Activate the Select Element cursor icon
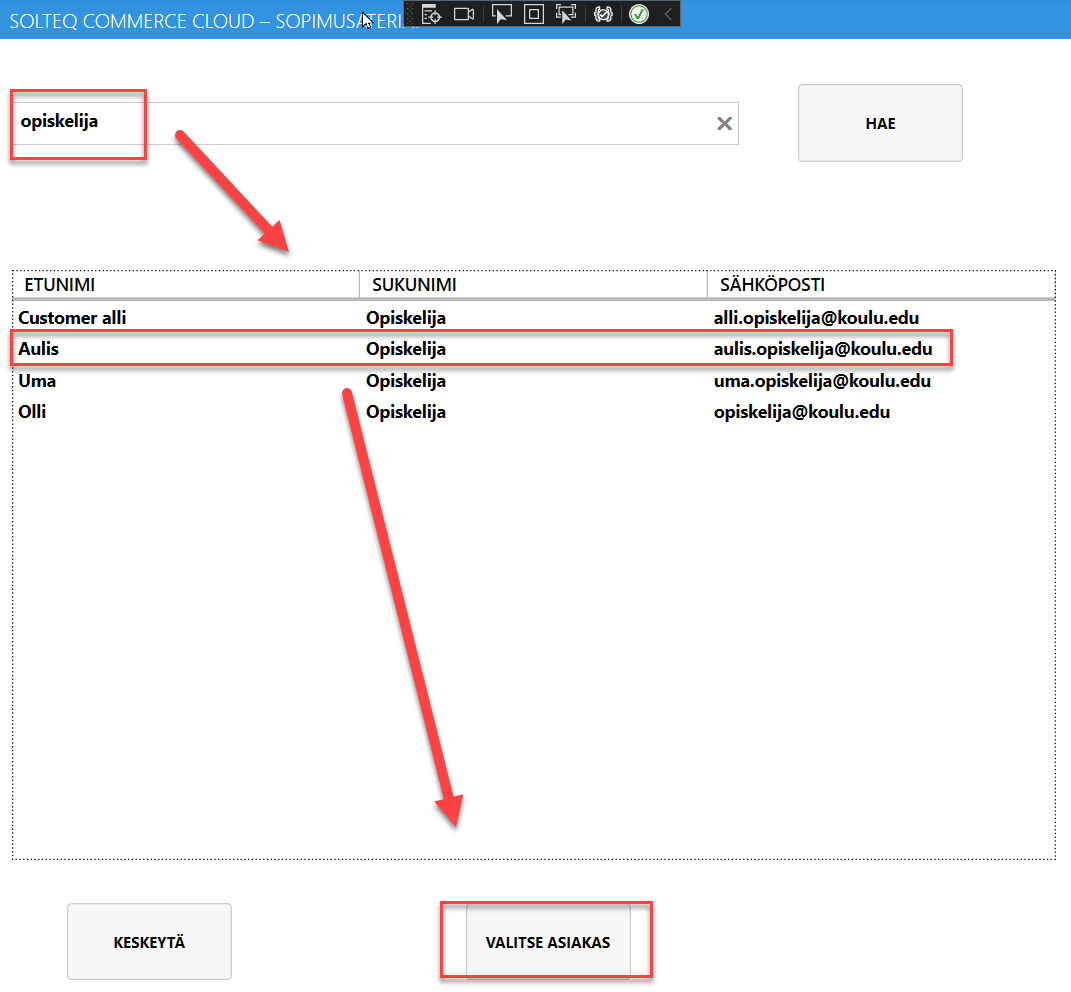 (x=502, y=14)
